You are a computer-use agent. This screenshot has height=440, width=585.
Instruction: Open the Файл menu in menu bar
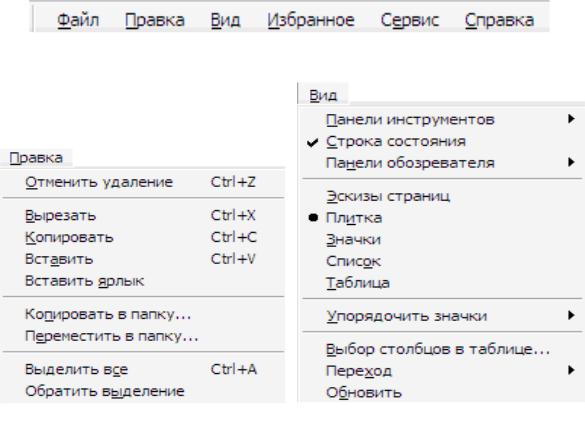tap(78, 20)
